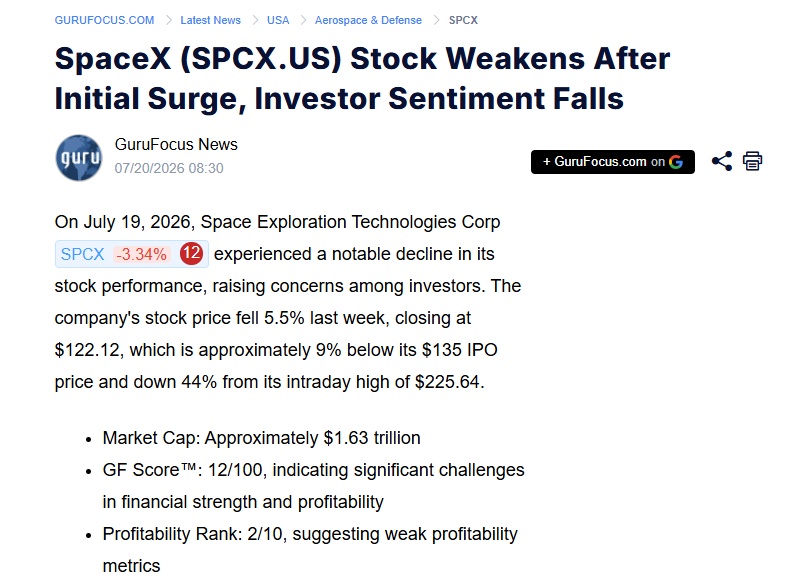Click the share icon

coord(721,161)
